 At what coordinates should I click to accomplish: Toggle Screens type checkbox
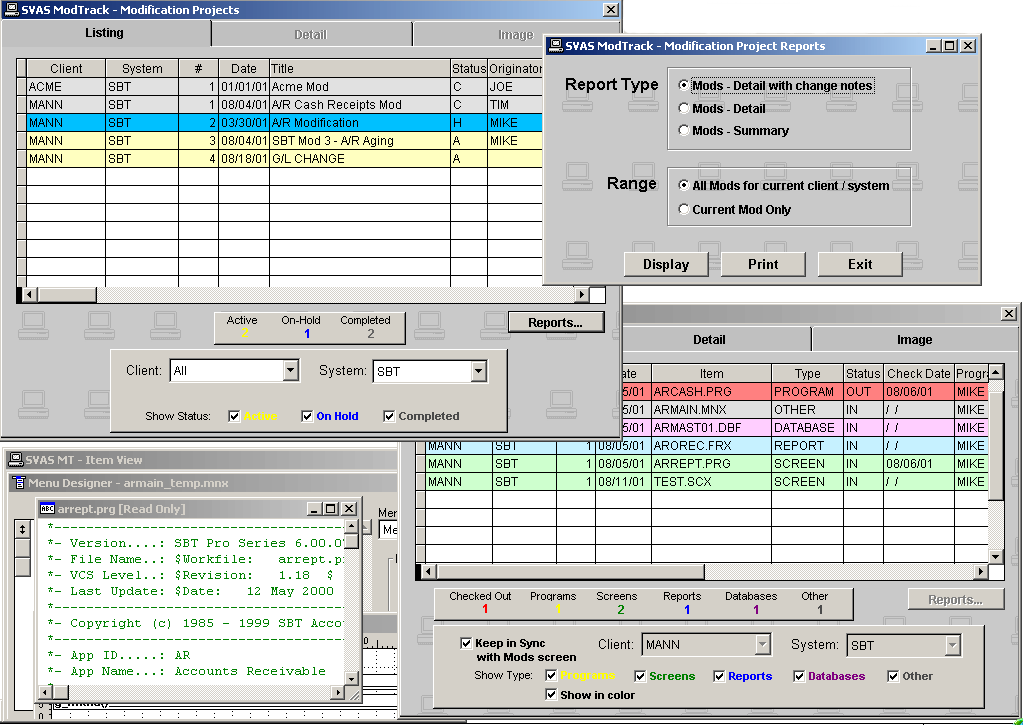coord(640,676)
